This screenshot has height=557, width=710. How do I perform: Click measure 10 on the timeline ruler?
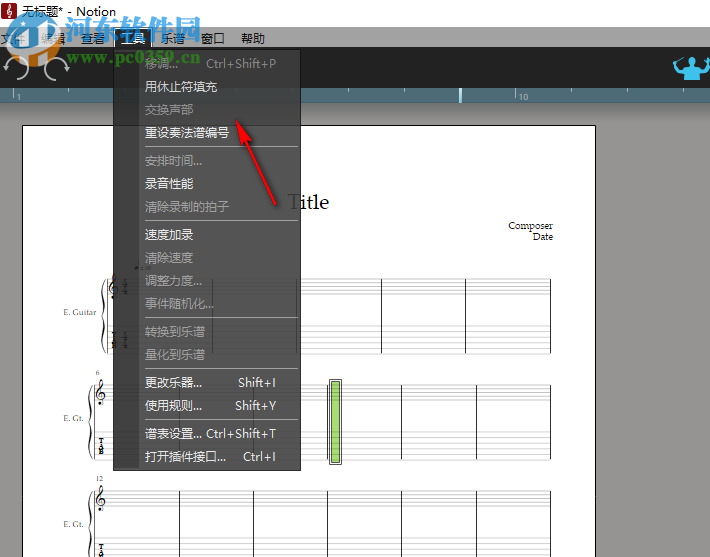click(x=523, y=96)
